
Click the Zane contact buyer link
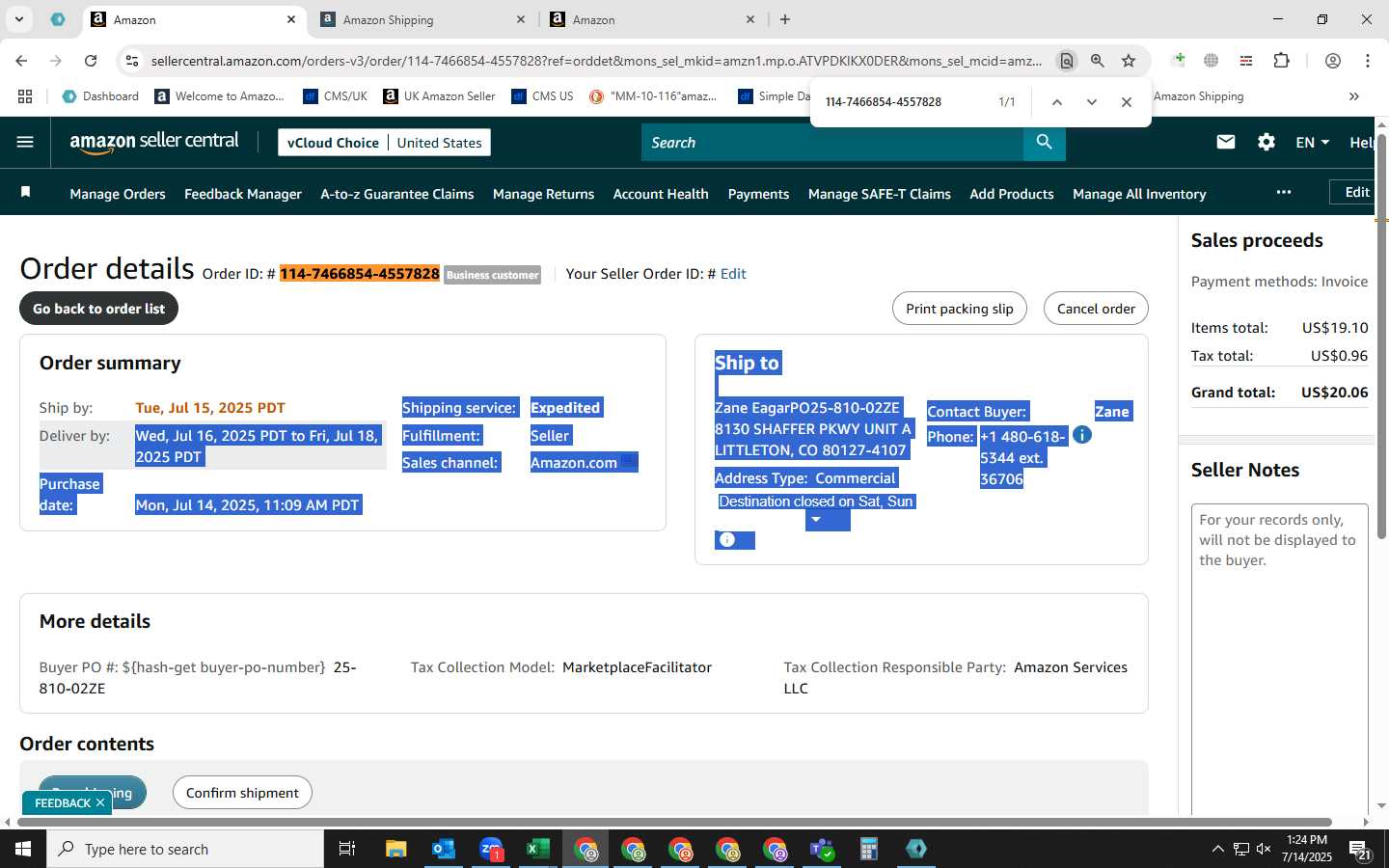(1112, 412)
